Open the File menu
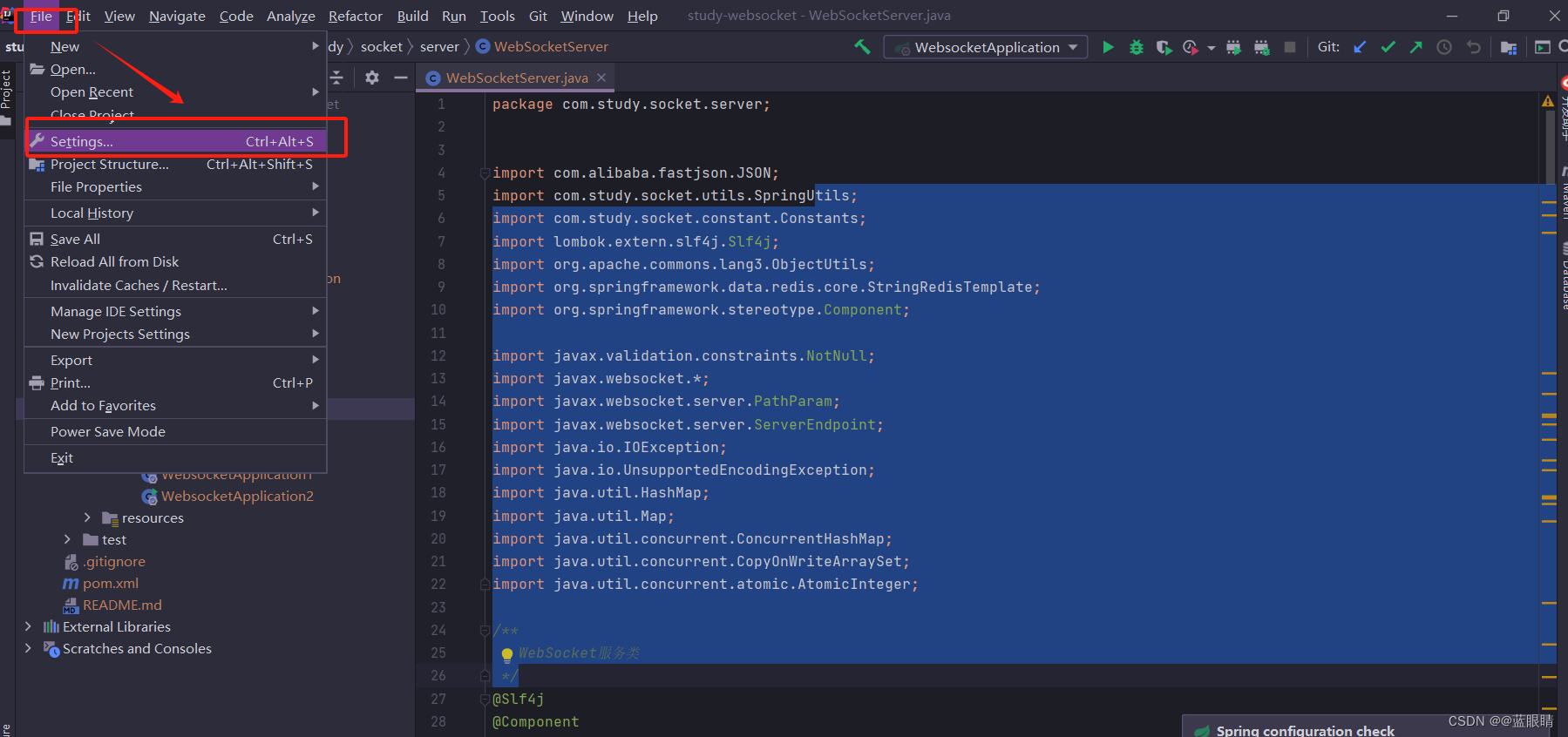The width and height of the screenshot is (1568, 737). tap(41, 16)
